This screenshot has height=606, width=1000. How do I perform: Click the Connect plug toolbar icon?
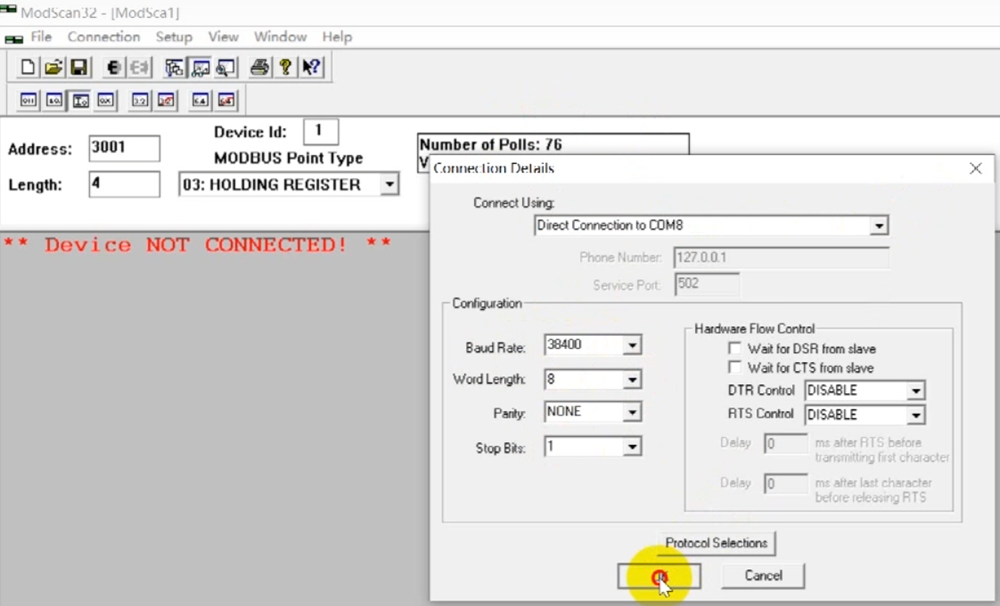point(114,68)
